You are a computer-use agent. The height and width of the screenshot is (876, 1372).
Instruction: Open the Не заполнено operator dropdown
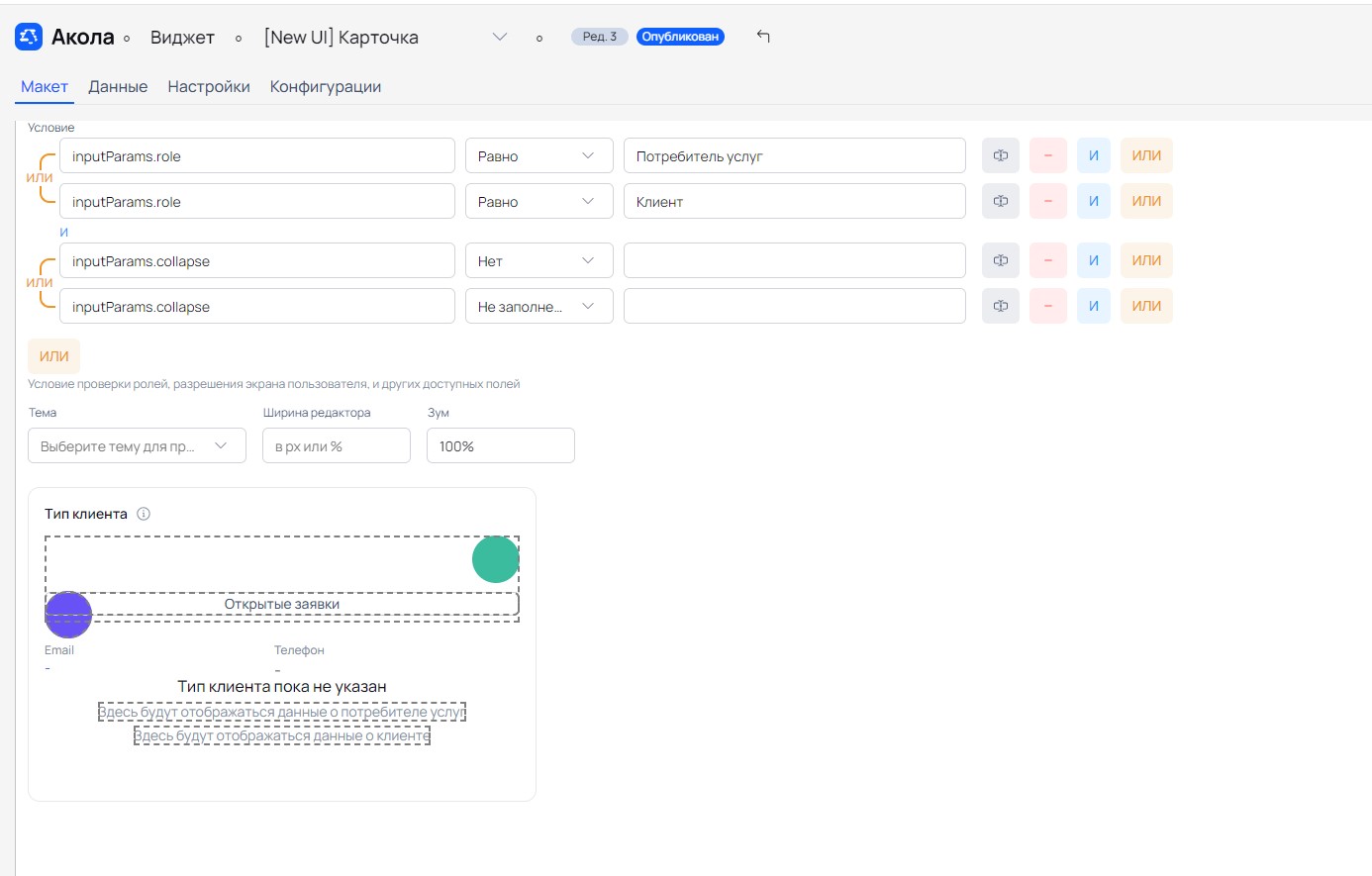(539, 306)
